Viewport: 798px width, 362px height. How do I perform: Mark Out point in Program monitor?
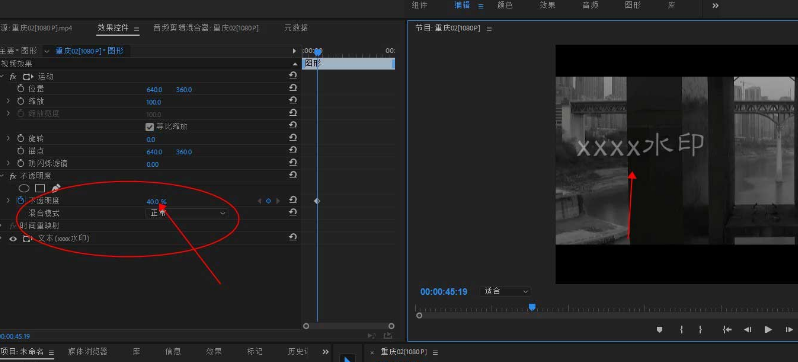coord(700,330)
